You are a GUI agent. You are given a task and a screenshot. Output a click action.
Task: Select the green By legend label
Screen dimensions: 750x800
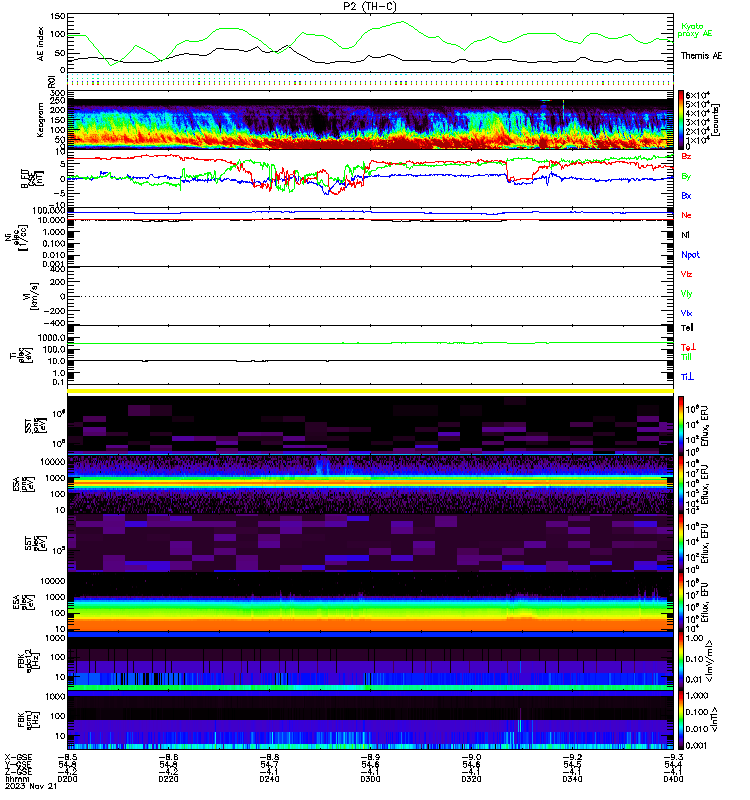686,176
